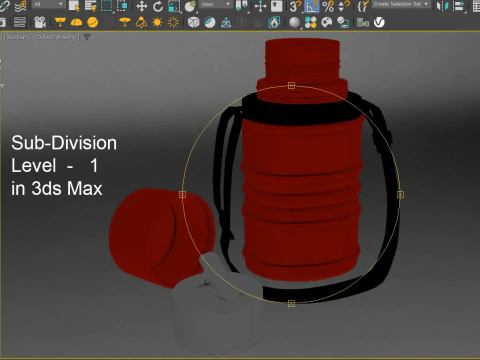
Task: Click the orange sphere light icon
Action: tap(93, 22)
